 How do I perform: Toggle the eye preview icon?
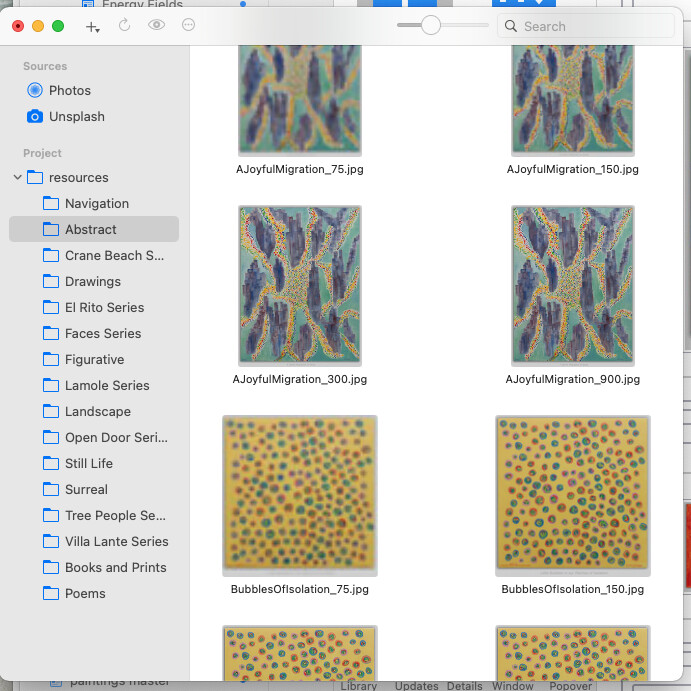tap(156, 25)
